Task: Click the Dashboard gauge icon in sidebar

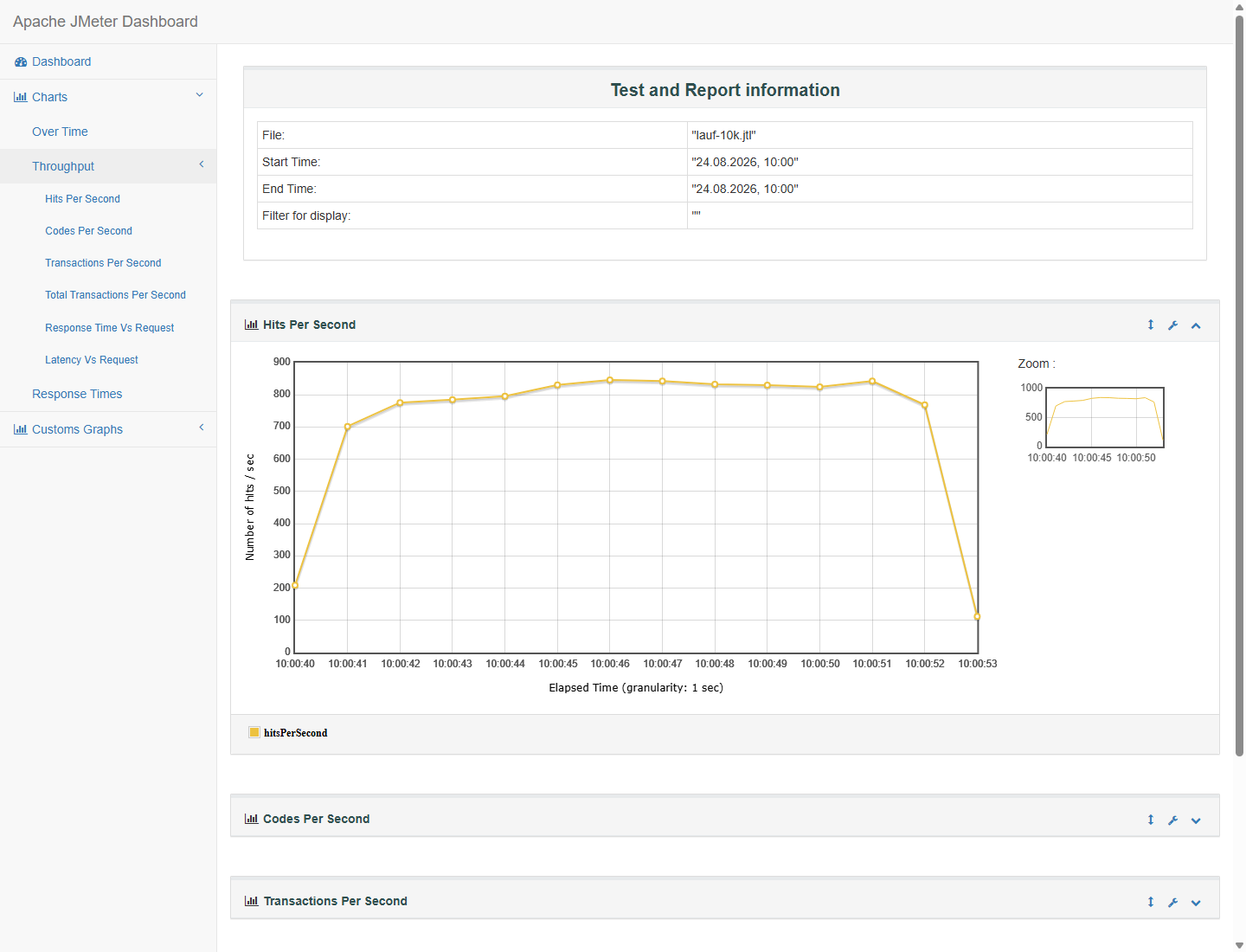Action: pyautogui.click(x=21, y=62)
